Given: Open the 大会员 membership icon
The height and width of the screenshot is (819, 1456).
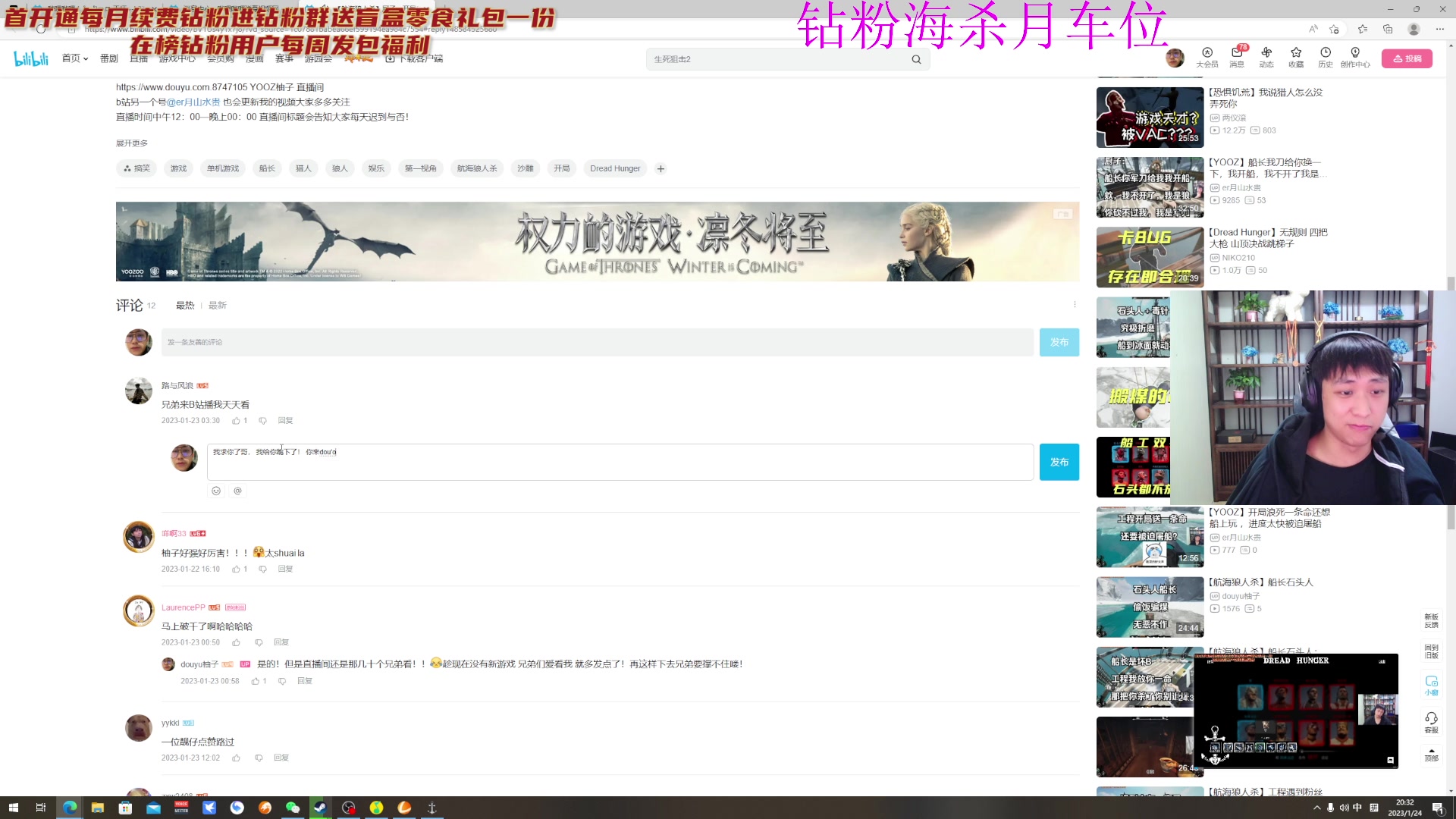Looking at the screenshot, I should (1207, 58).
